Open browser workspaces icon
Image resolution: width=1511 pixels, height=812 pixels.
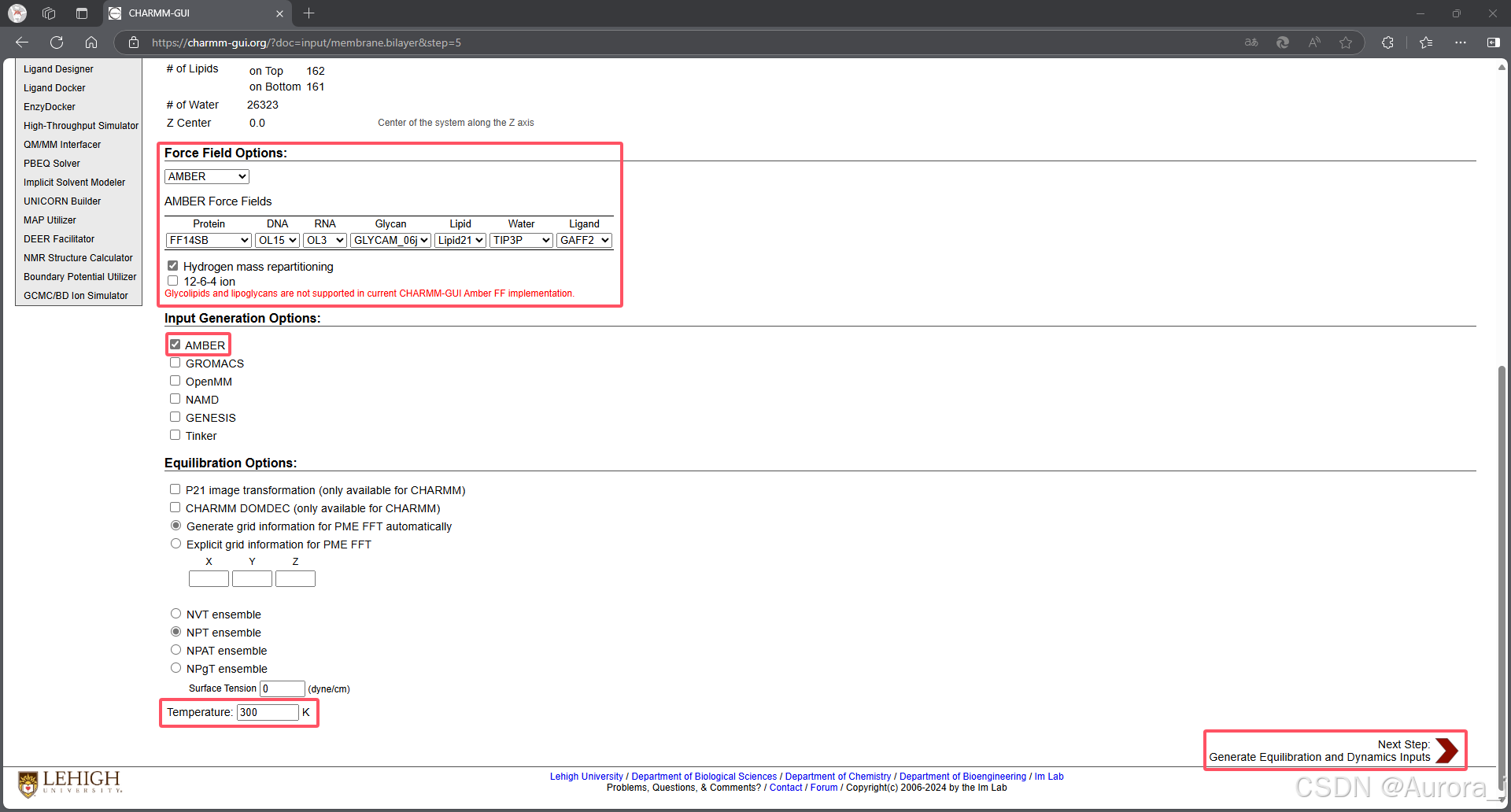click(49, 13)
